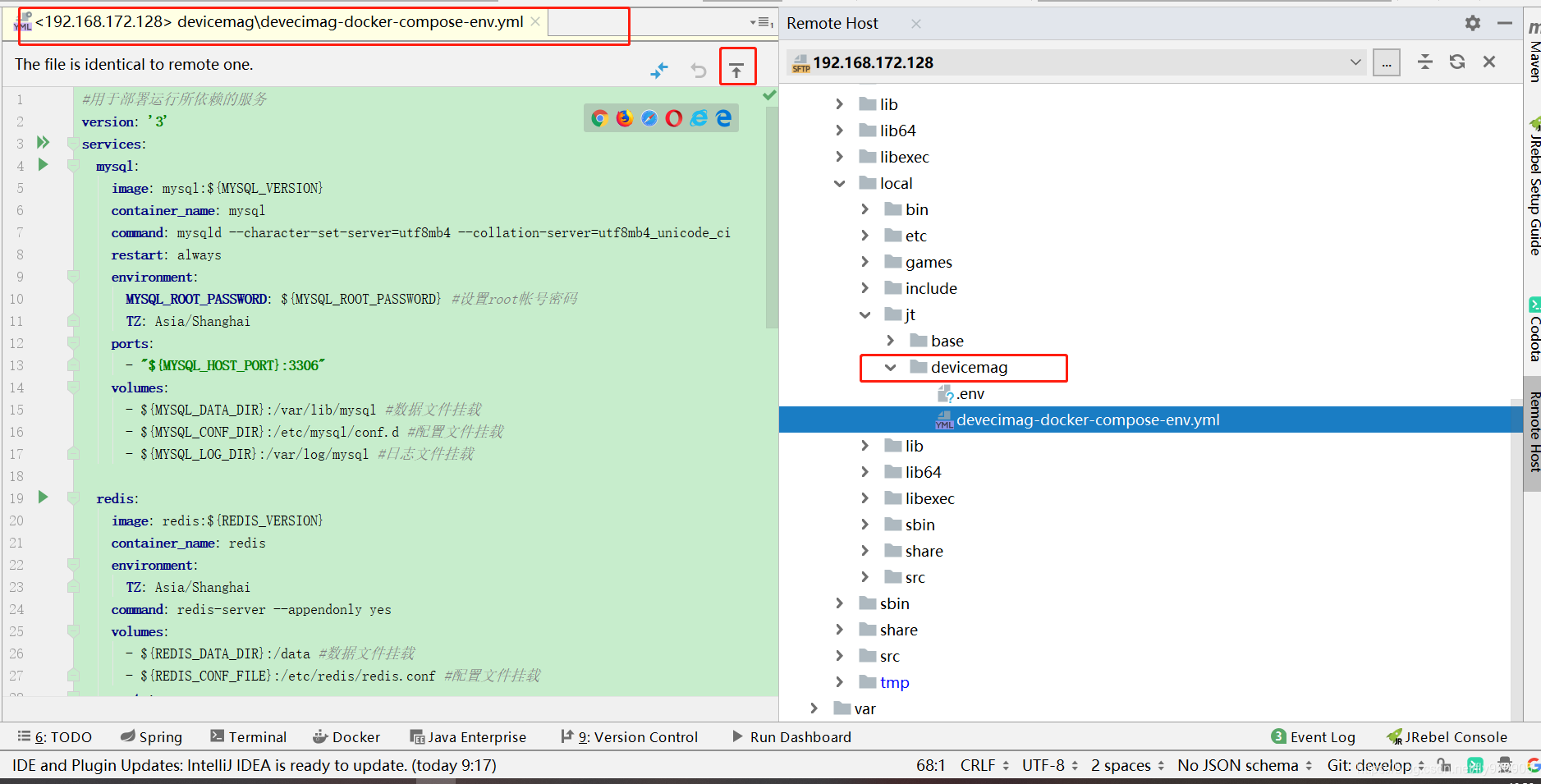The height and width of the screenshot is (784, 1541).
Task: Open in Firefox browser icon
Action: tap(625, 118)
